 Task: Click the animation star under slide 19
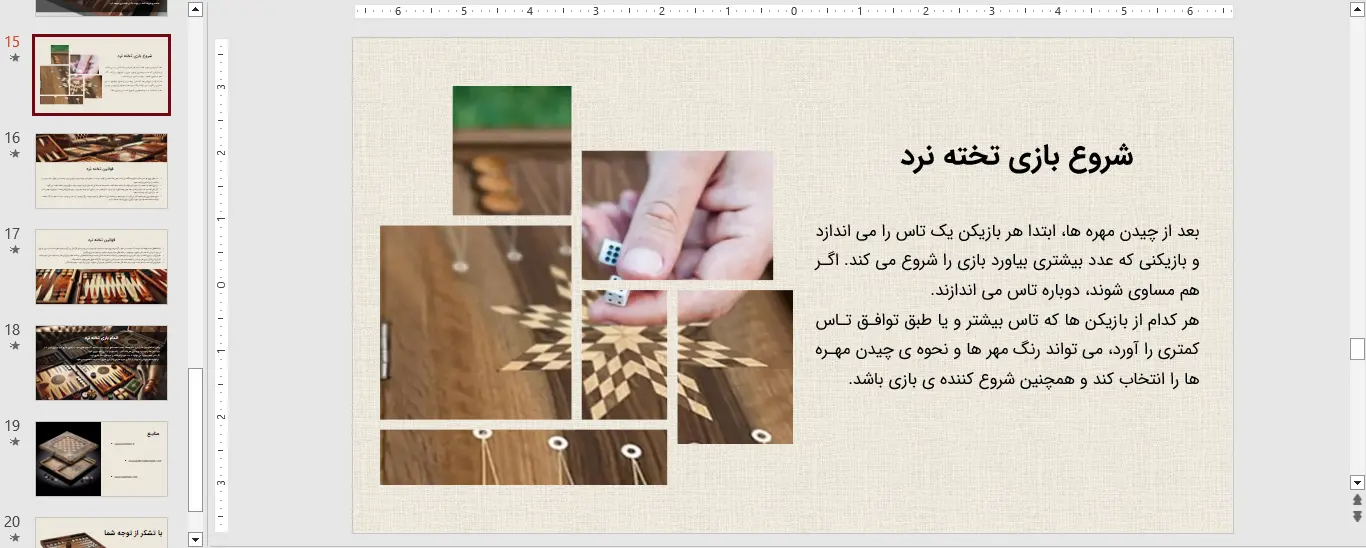tap(14, 442)
